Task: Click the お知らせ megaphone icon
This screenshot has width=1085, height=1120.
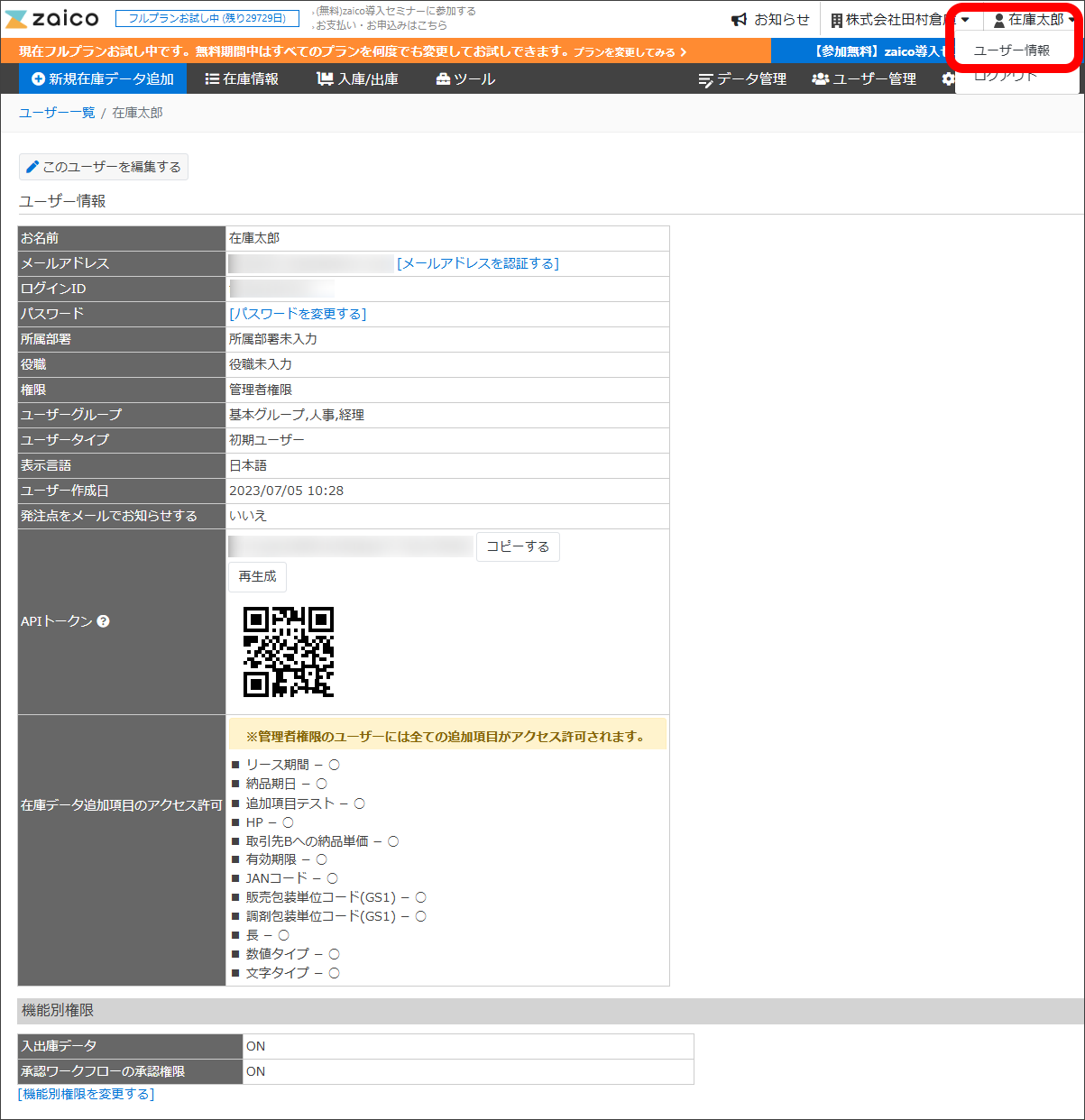Action: 738,18
